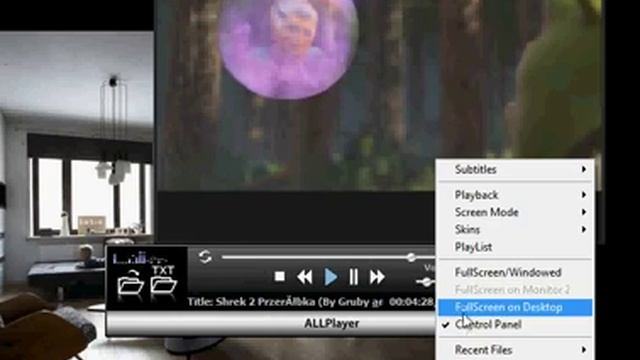Expand arrow next to Playback
Screen dimensions: 640x360
click(584, 195)
